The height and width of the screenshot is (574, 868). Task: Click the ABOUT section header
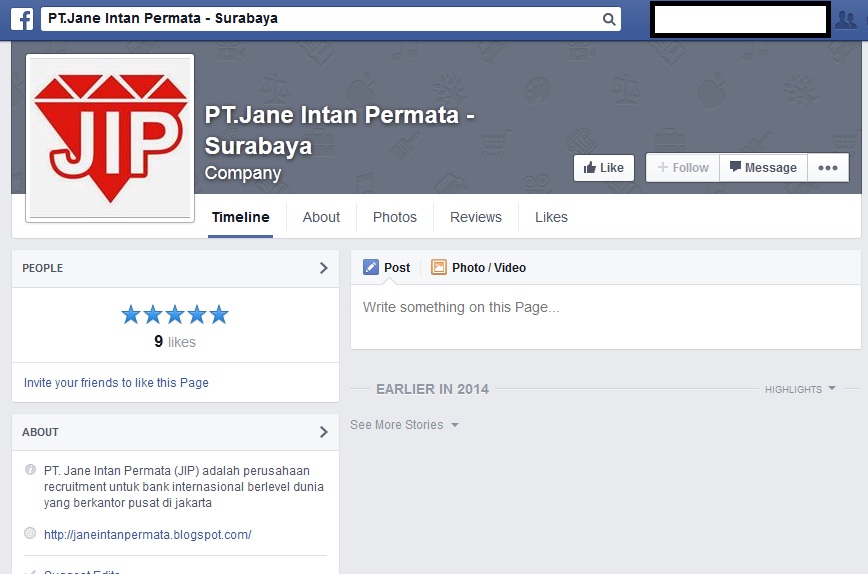[x=175, y=432]
